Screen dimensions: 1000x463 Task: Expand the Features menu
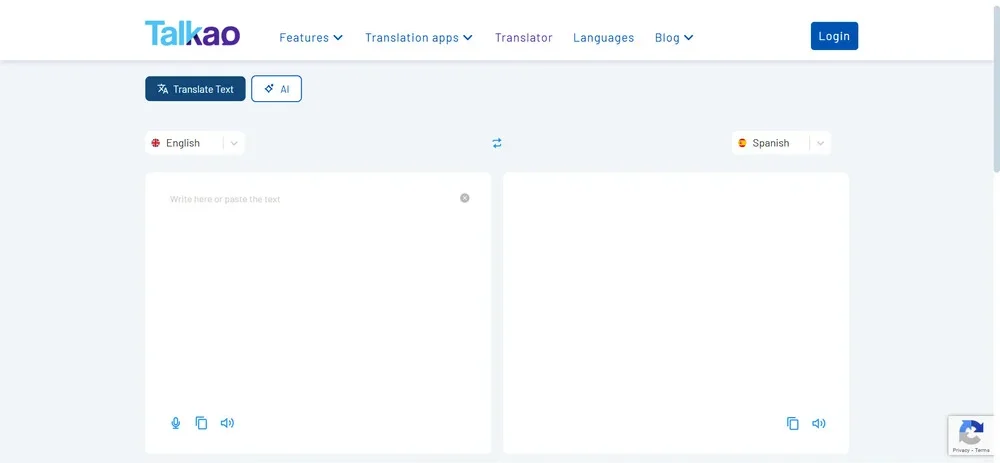coord(311,37)
